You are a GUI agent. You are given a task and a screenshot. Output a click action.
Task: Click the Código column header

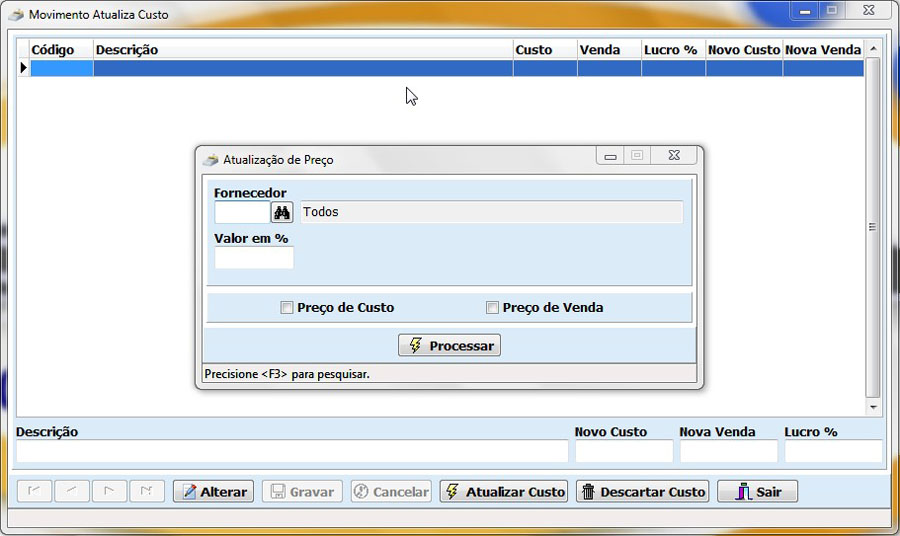[61, 50]
